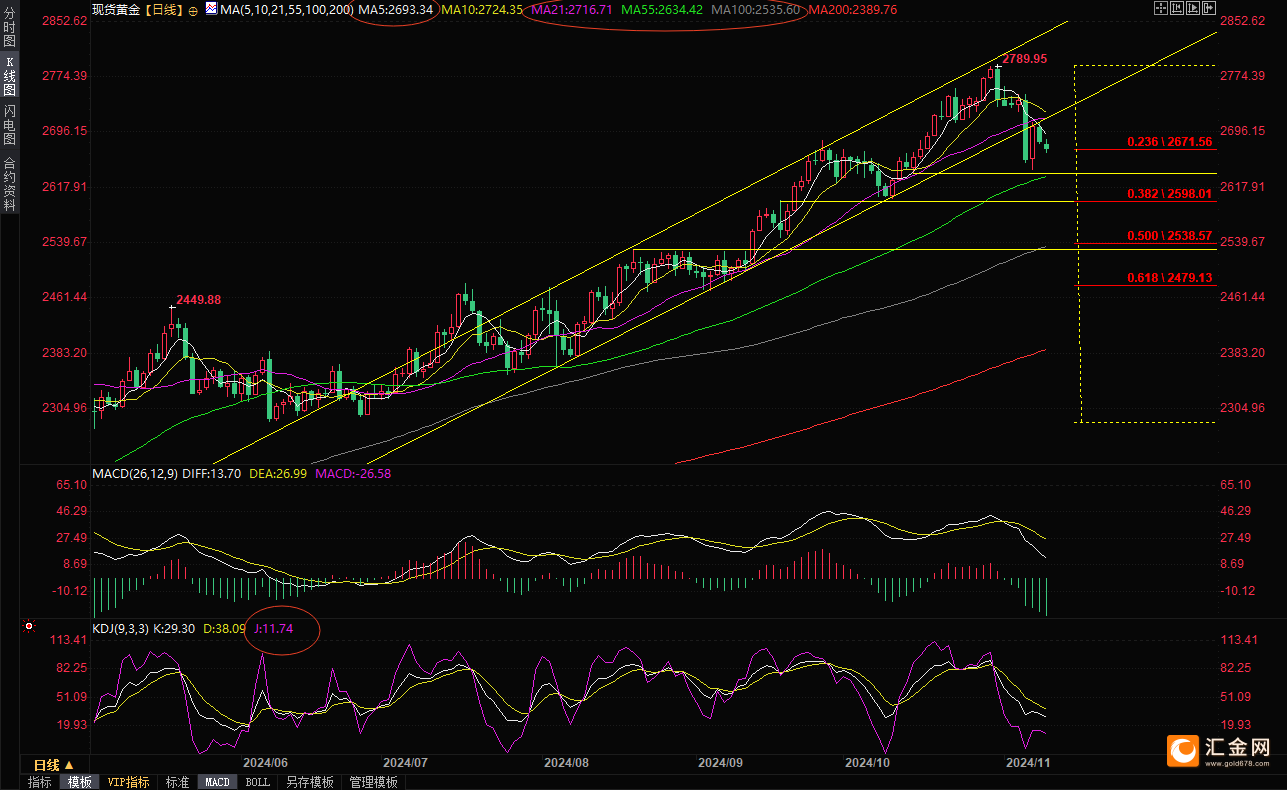
Task: Select the VIP指标 bottom tab
Action: pyautogui.click(x=129, y=782)
